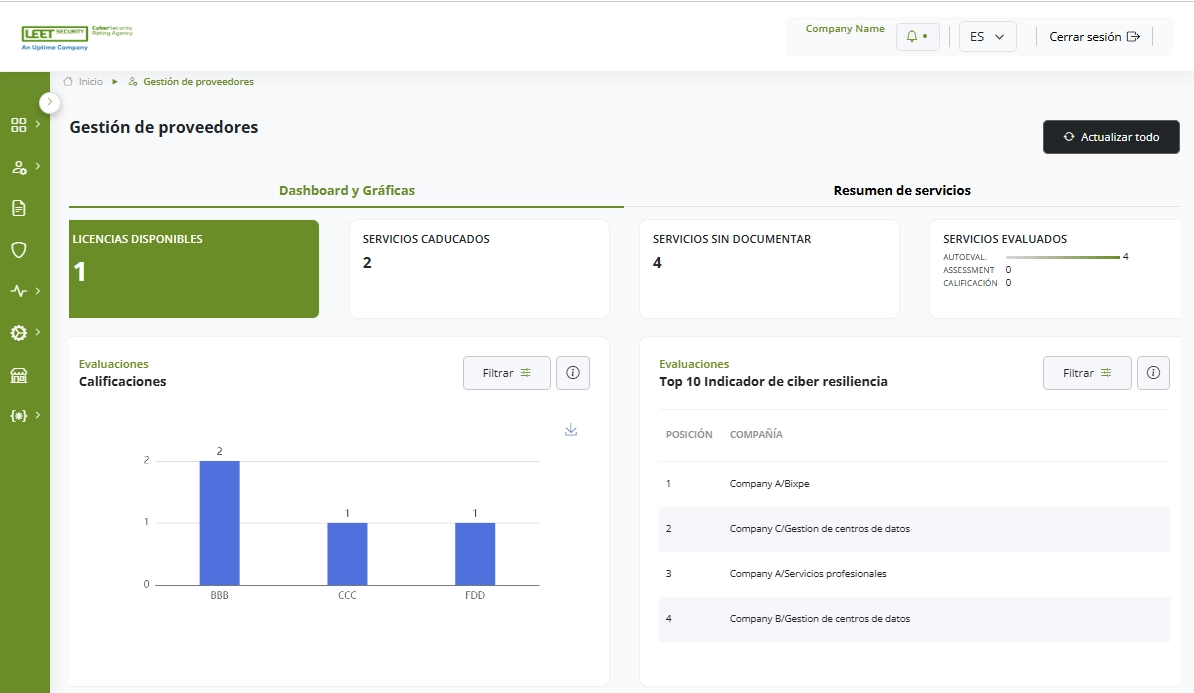This screenshot has height=693, width=1194.
Task: Open Filtrar for the Calificaciones chart
Action: tap(506, 373)
